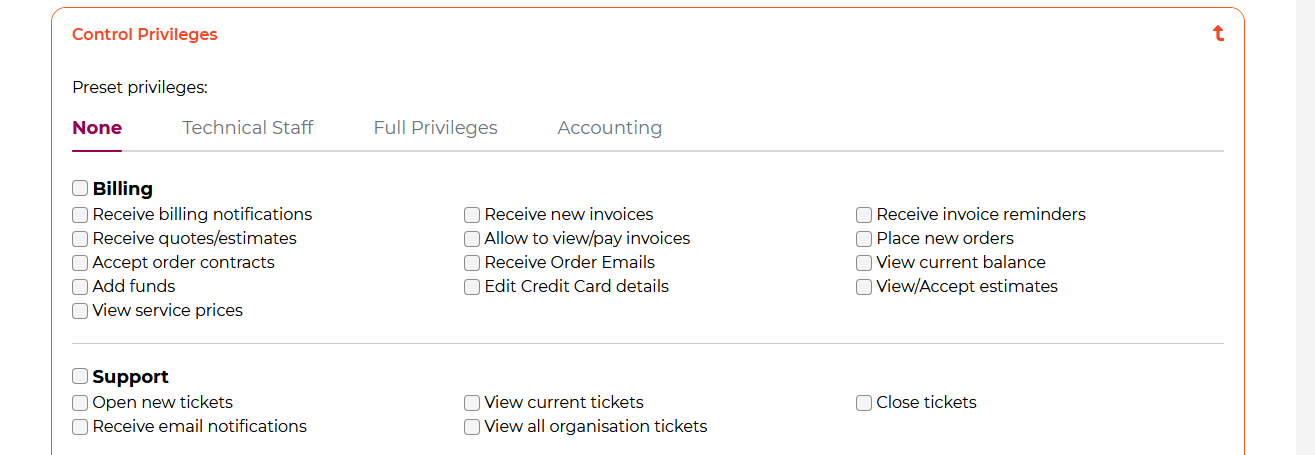Tick Receive new invoices checkbox

(472, 214)
